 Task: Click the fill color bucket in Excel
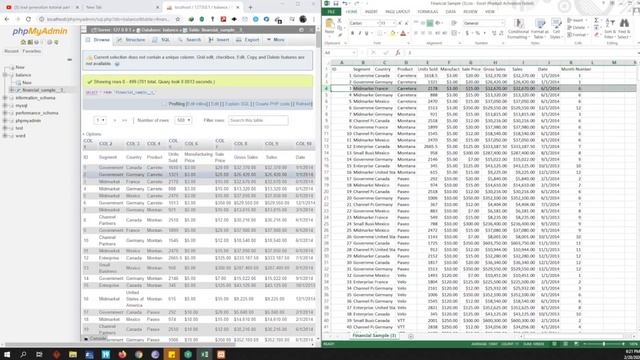[x=392, y=33]
